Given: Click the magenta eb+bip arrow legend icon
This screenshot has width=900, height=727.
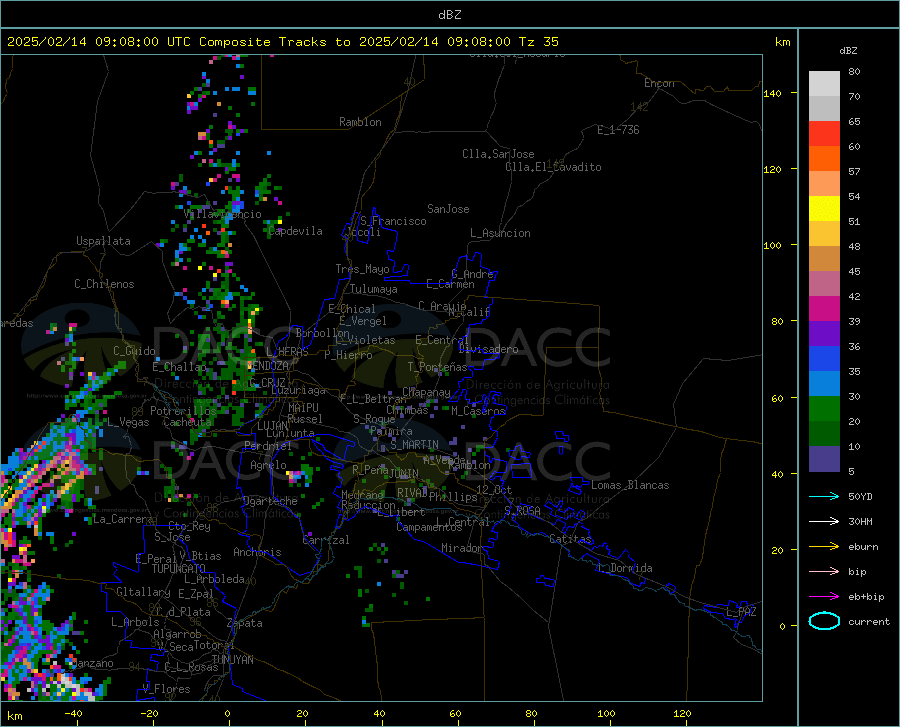Looking at the screenshot, I should pyautogui.click(x=824, y=597).
